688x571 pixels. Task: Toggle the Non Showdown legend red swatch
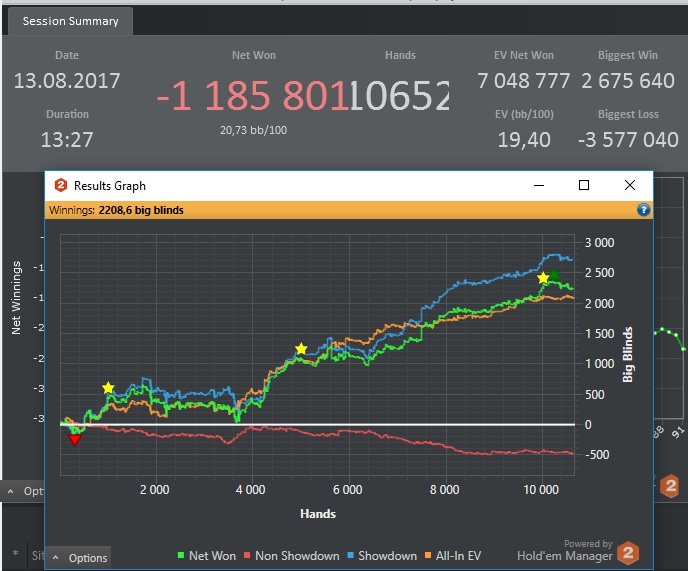point(247,555)
